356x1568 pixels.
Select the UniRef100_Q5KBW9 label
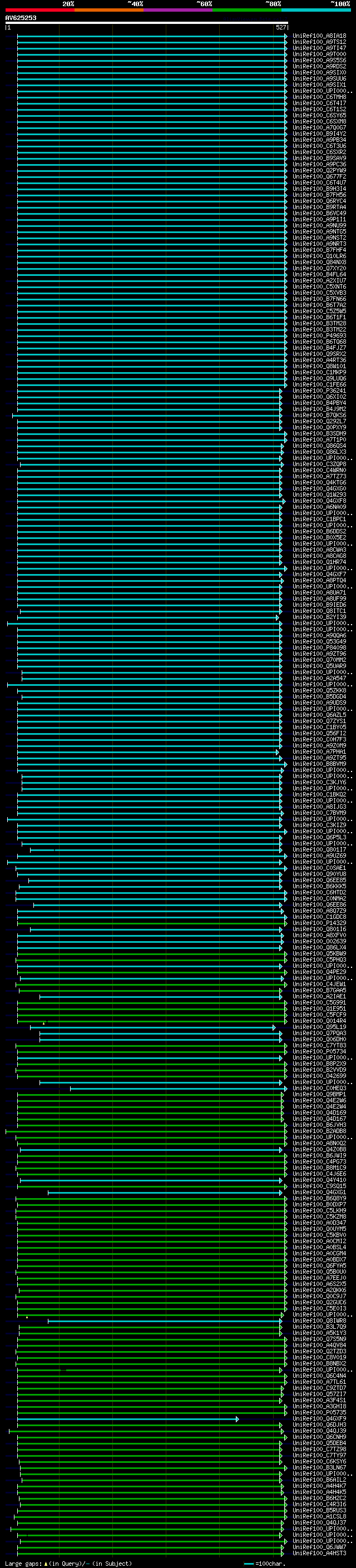(319, 953)
